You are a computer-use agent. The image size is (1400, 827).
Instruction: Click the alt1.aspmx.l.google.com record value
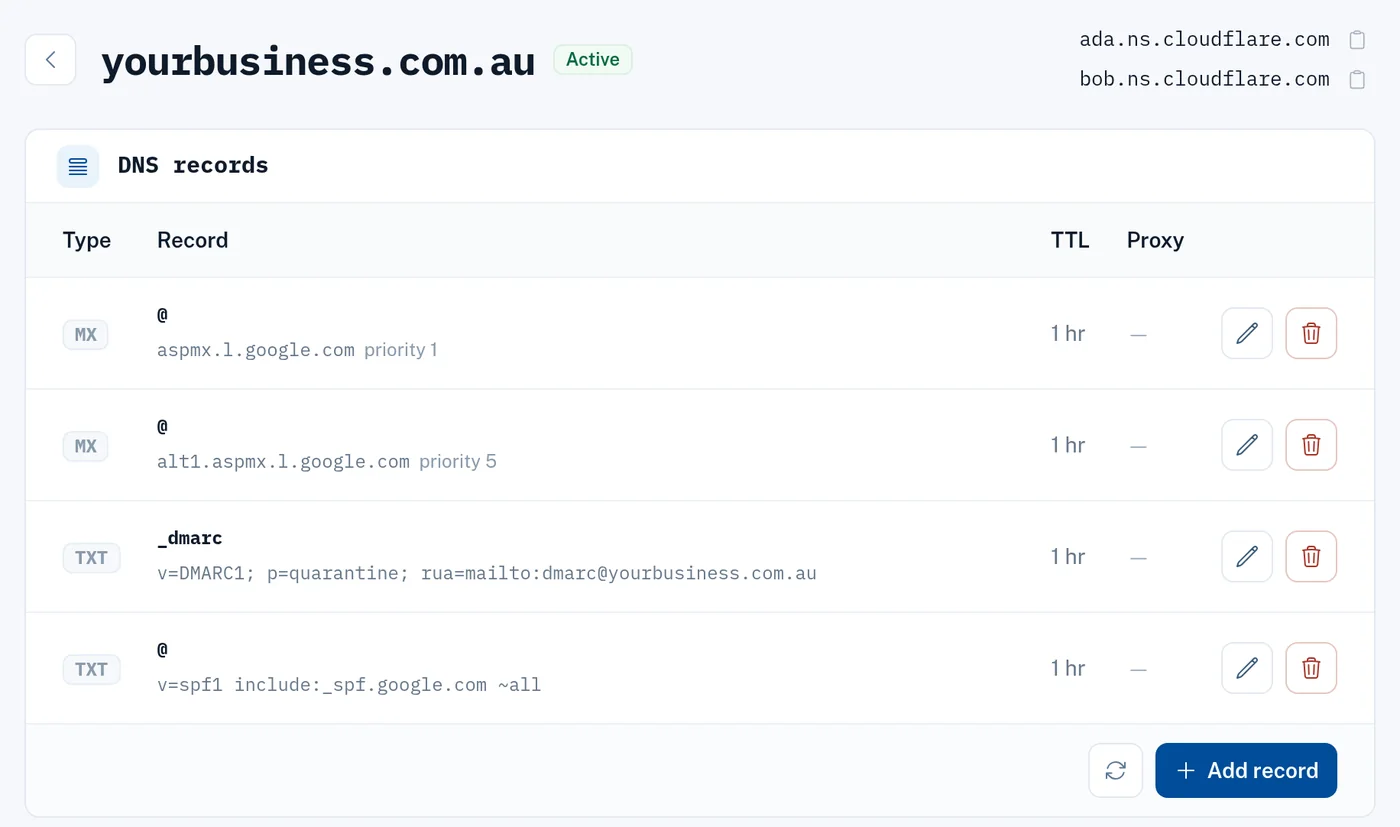(283, 462)
